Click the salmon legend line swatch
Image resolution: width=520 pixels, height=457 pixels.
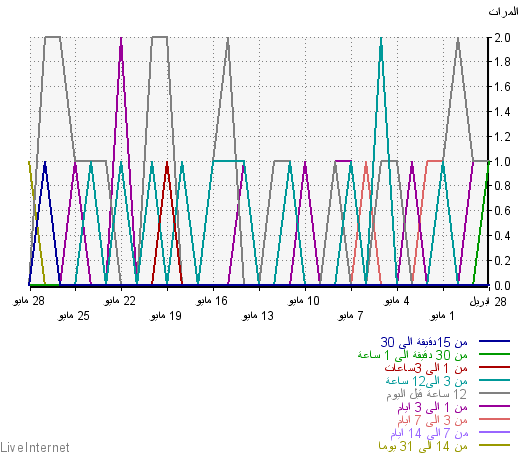point(494,419)
